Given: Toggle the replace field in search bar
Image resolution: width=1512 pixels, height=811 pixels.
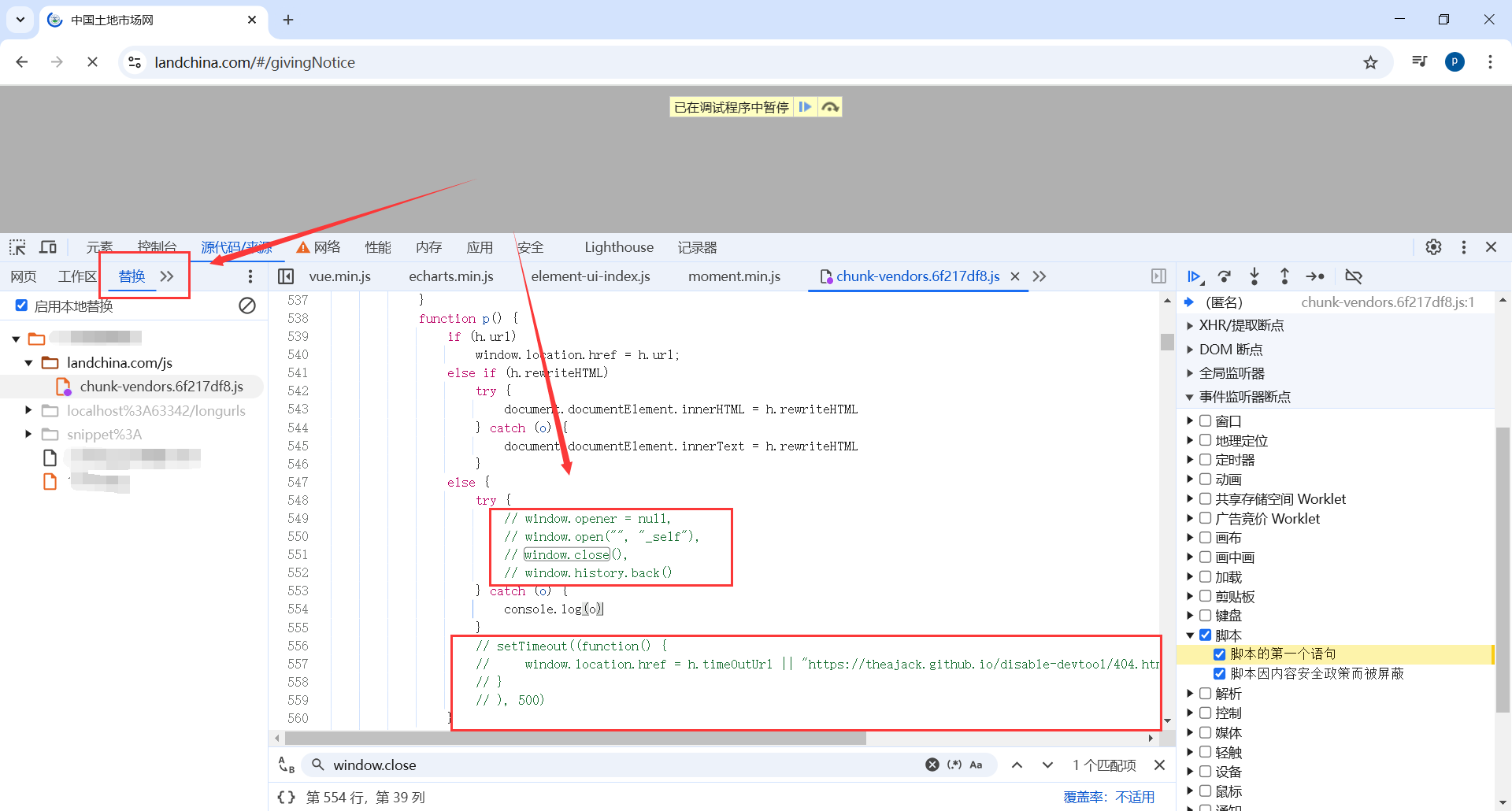Looking at the screenshot, I should click(x=287, y=765).
